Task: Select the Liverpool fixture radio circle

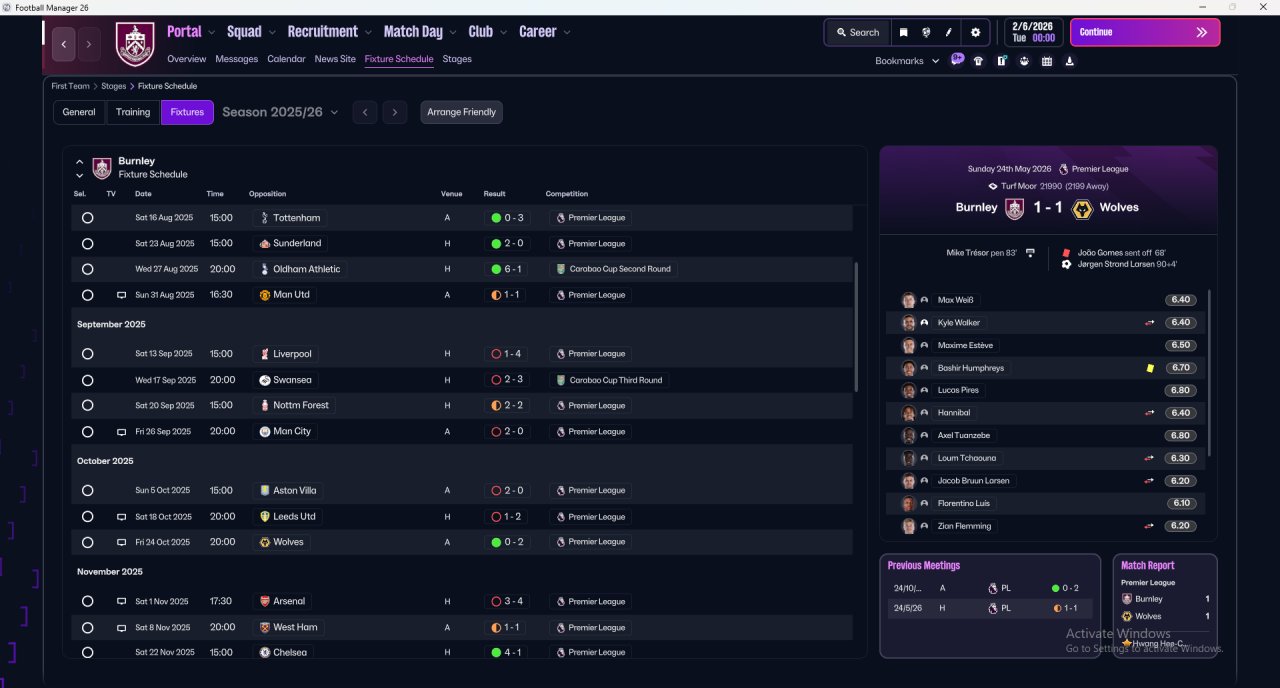Action: pos(87,354)
